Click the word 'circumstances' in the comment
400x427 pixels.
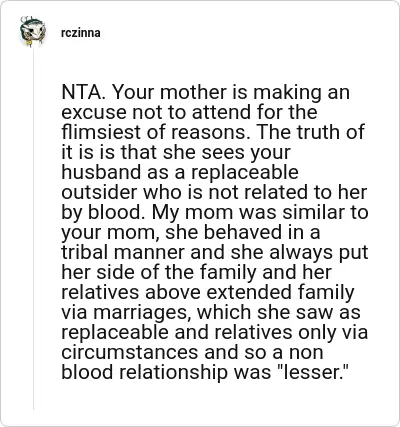pos(130,352)
